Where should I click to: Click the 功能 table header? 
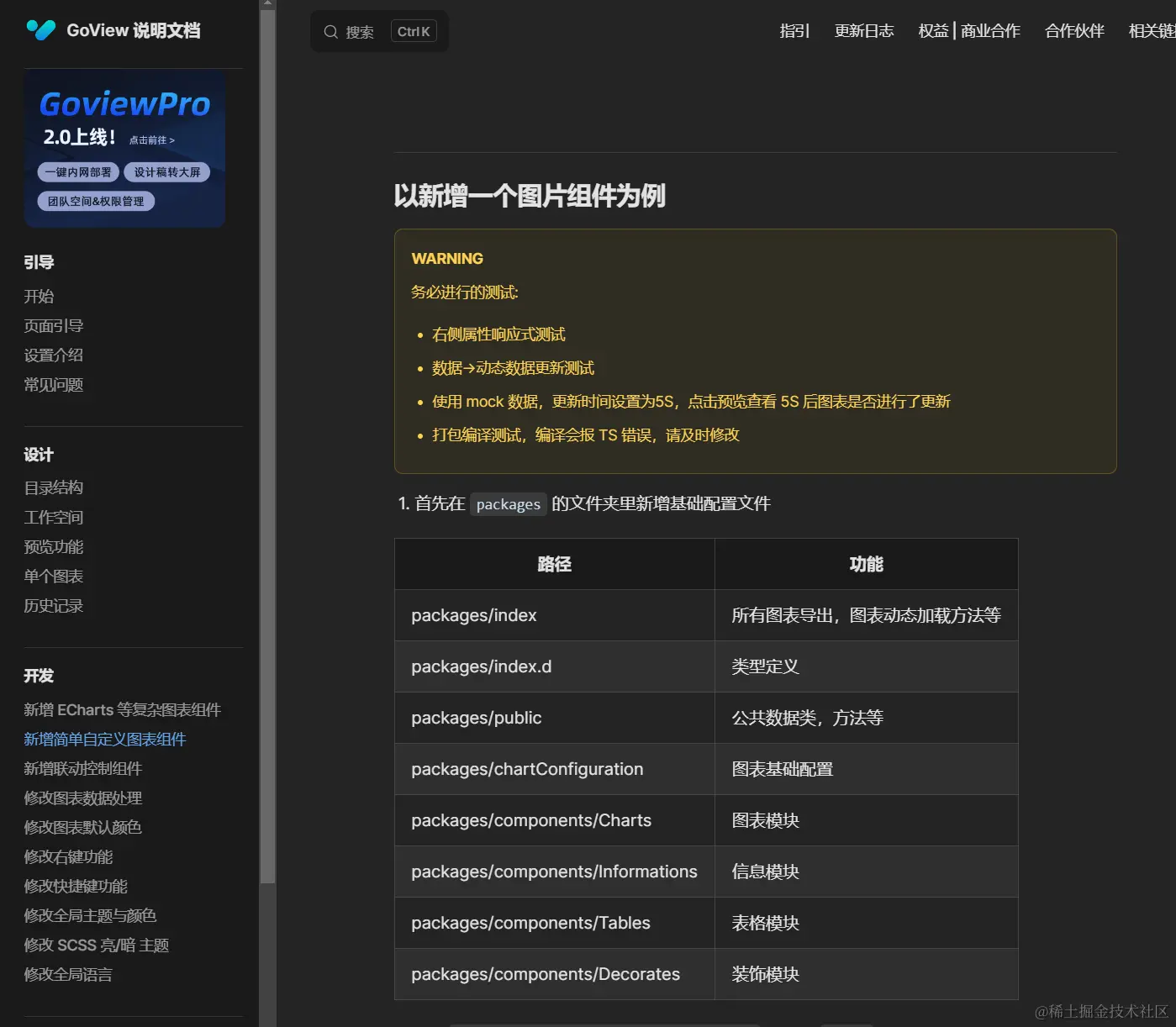pyautogui.click(x=867, y=564)
